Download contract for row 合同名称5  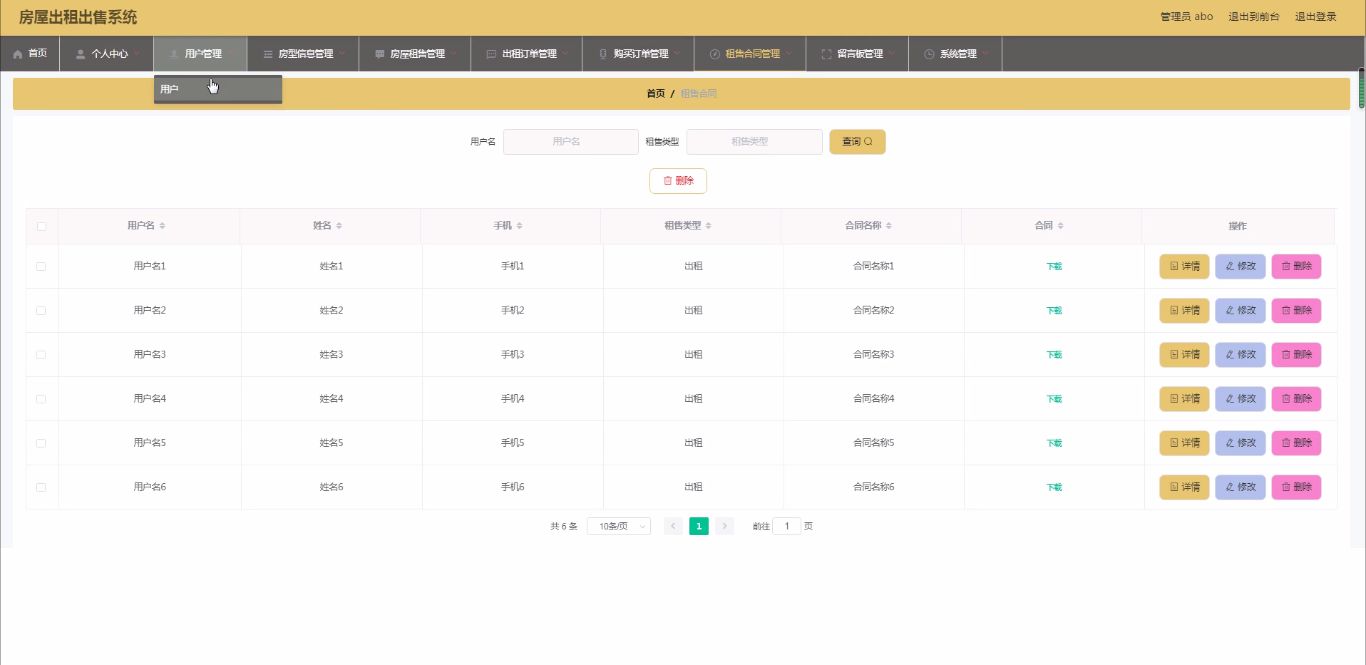click(x=1054, y=443)
